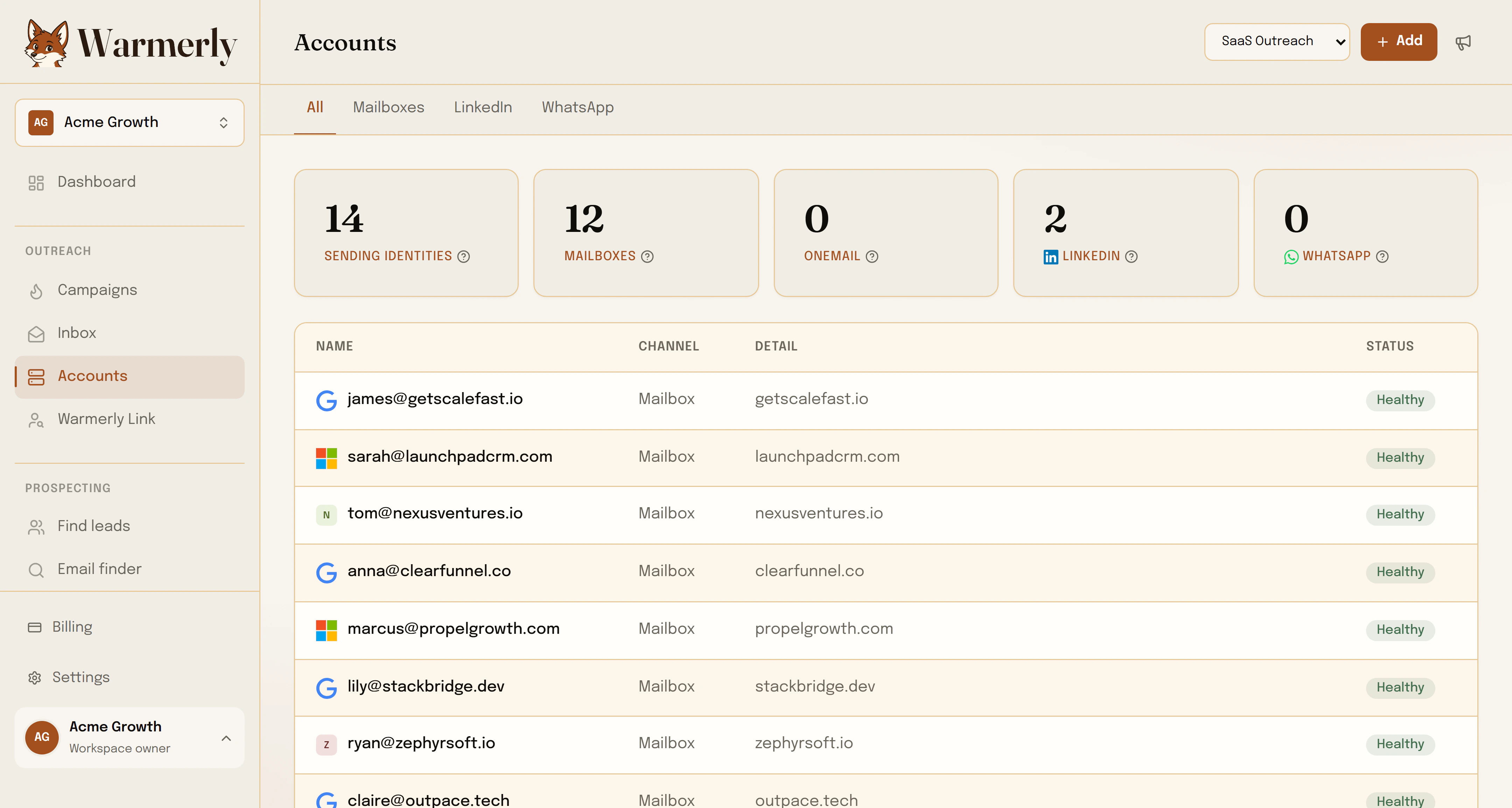Click the NAME column header
This screenshot has width=1512, height=808.
click(x=335, y=346)
